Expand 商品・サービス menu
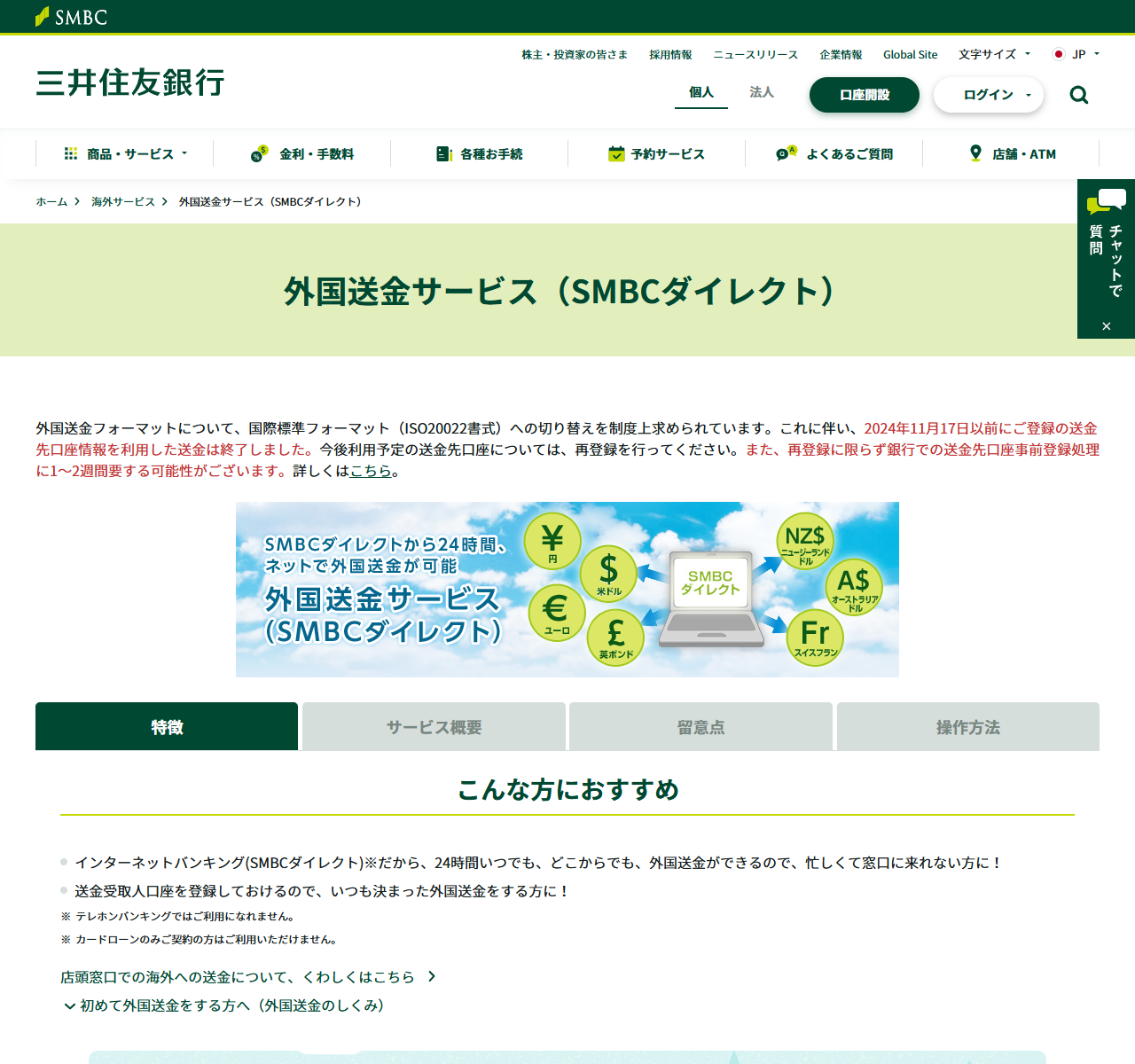 [x=125, y=153]
